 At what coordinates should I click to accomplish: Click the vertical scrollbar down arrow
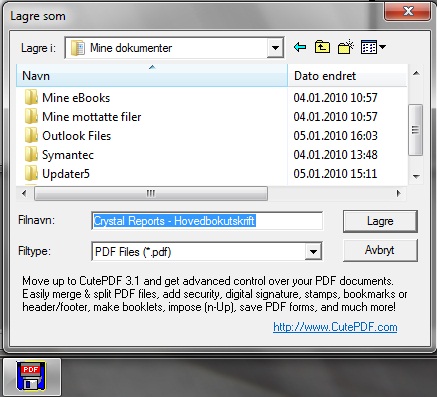click(x=416, y=176)
